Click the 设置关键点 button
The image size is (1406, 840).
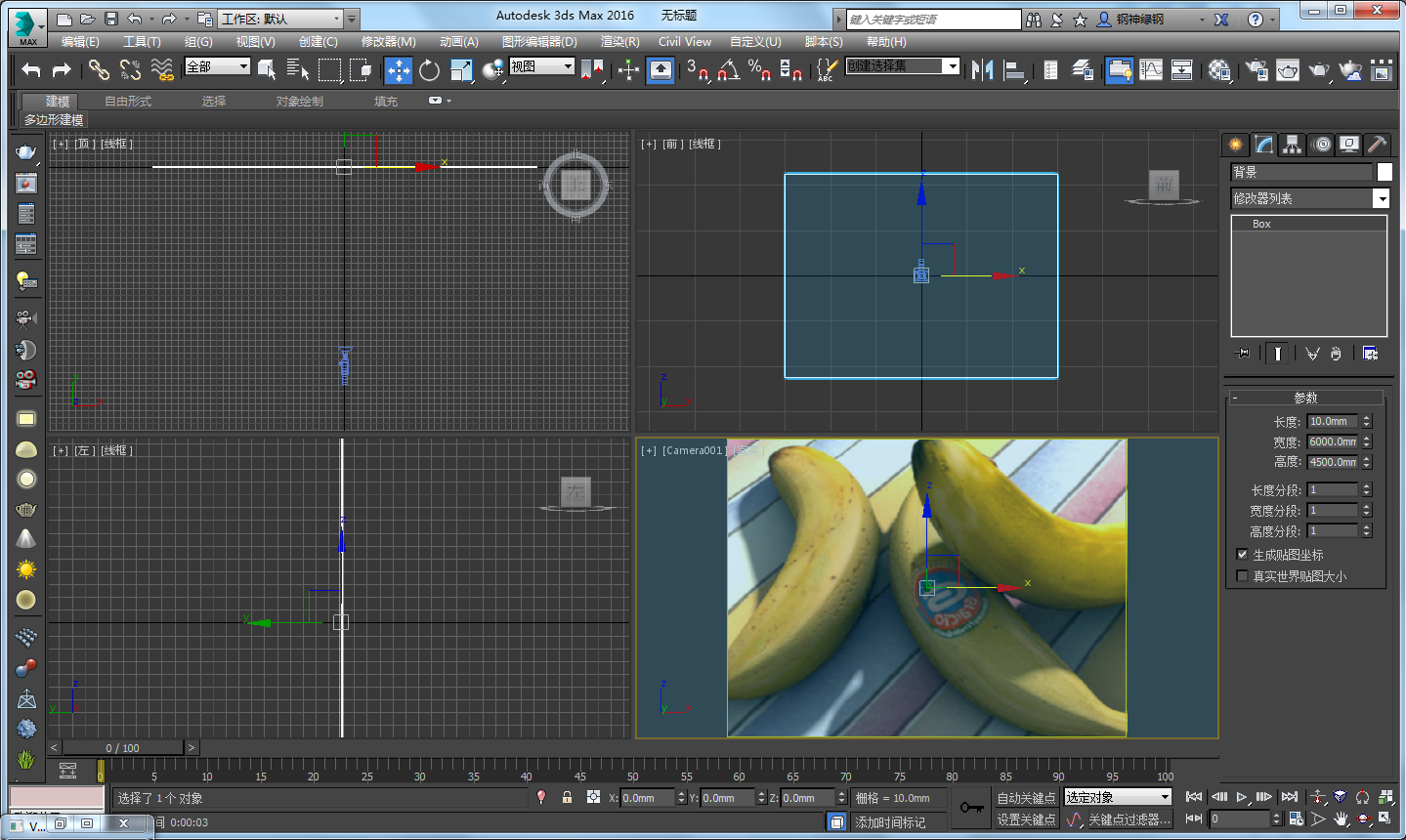1026,819
